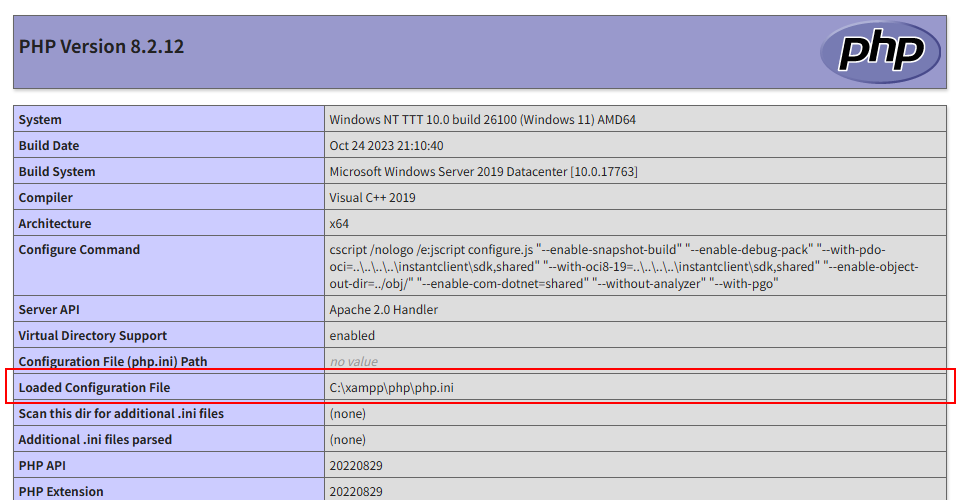Select the Build Date value Oct 24 2023
Image resolution: width=970 pixels, height=500 pixels.
tap(384, 146)
